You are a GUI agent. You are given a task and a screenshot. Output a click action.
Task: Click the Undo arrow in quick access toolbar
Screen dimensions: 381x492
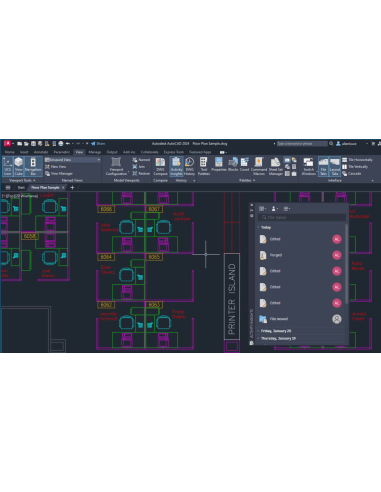coord(68,144)
